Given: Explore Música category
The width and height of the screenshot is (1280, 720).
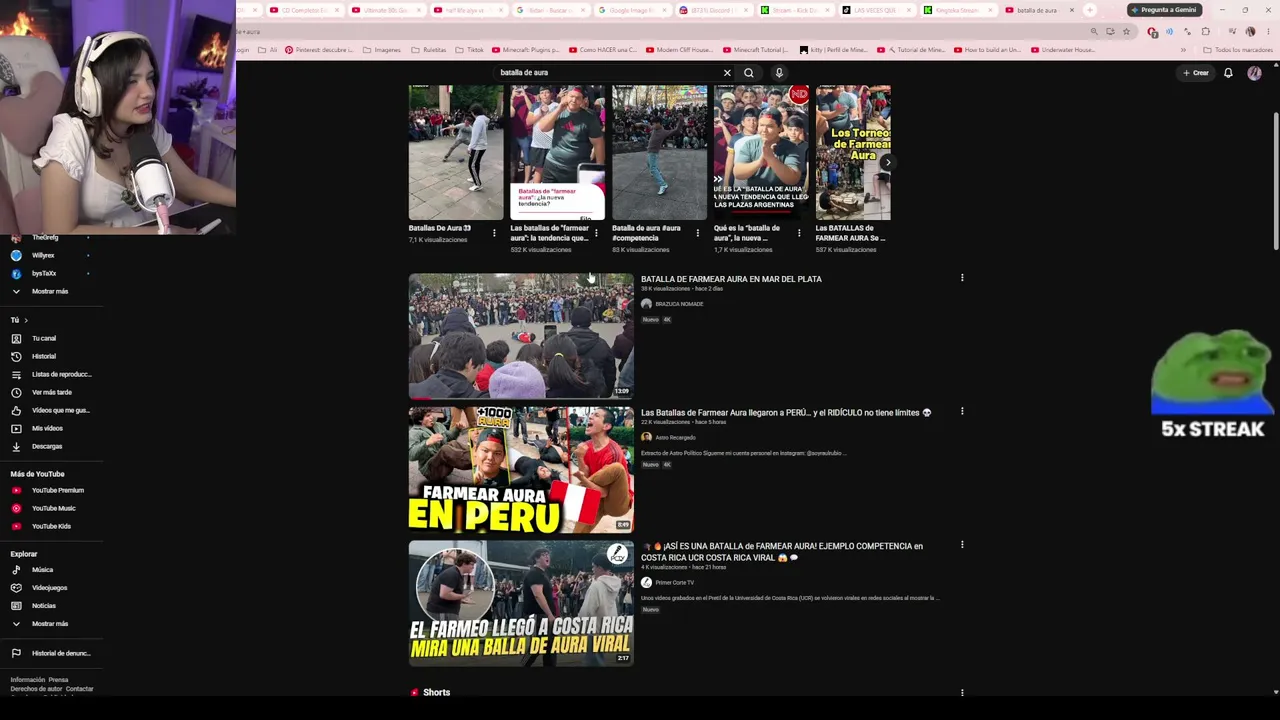Looking at the screenshot, I should pos(50,570).
